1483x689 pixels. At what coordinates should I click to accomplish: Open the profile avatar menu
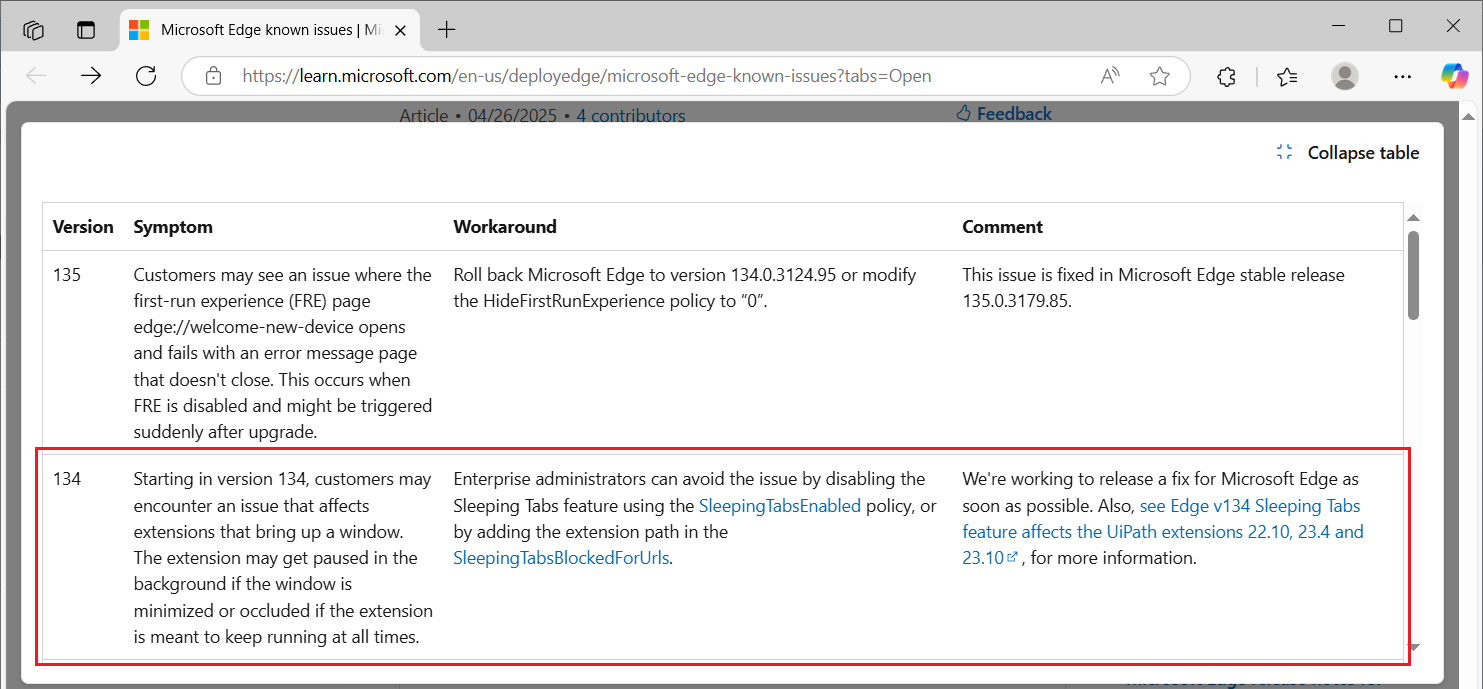click(1345, 76)
